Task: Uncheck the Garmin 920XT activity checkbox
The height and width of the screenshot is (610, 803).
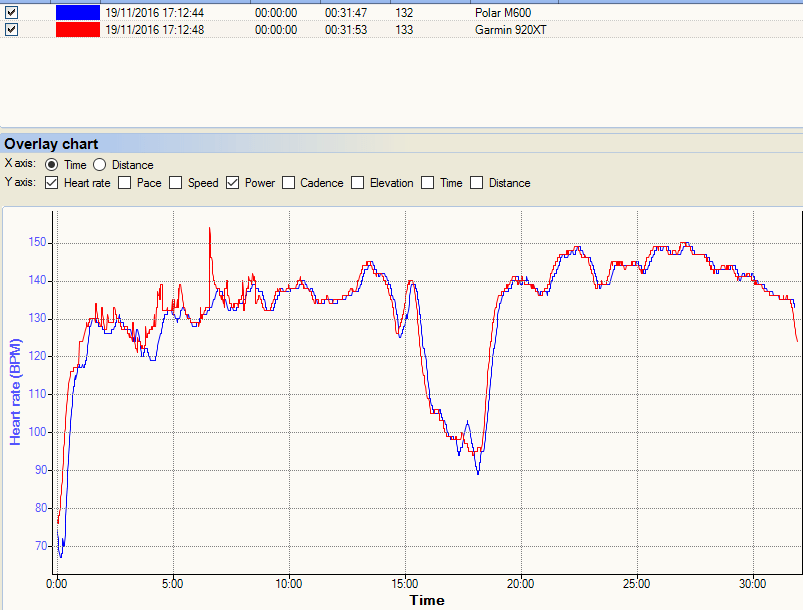Action: tap(11, 29)
